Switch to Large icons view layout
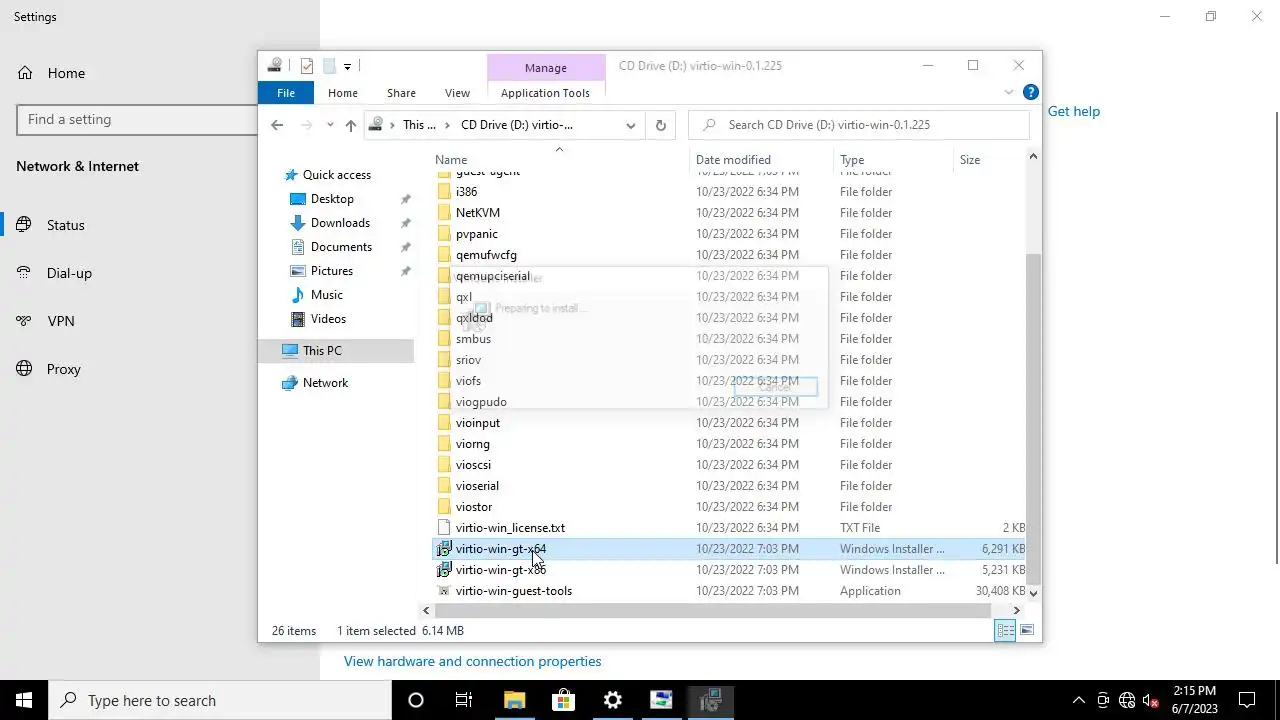Viewport: 1280px width, 720px height. tap(1027, 630)
